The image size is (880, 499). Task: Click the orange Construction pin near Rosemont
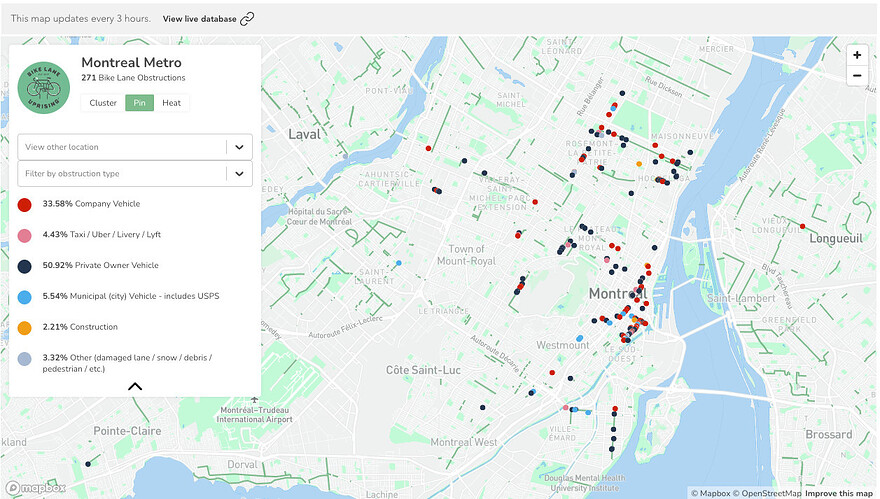tap(639, 164)
